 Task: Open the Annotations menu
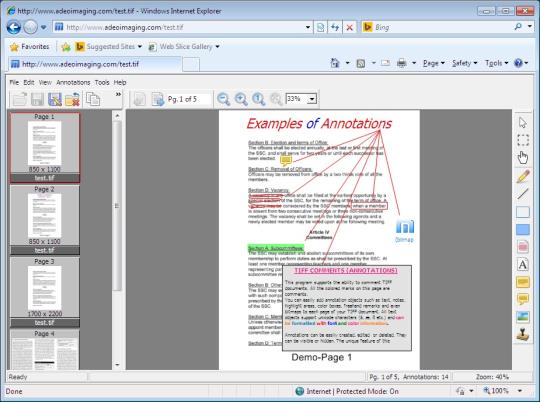click(73, 82)
